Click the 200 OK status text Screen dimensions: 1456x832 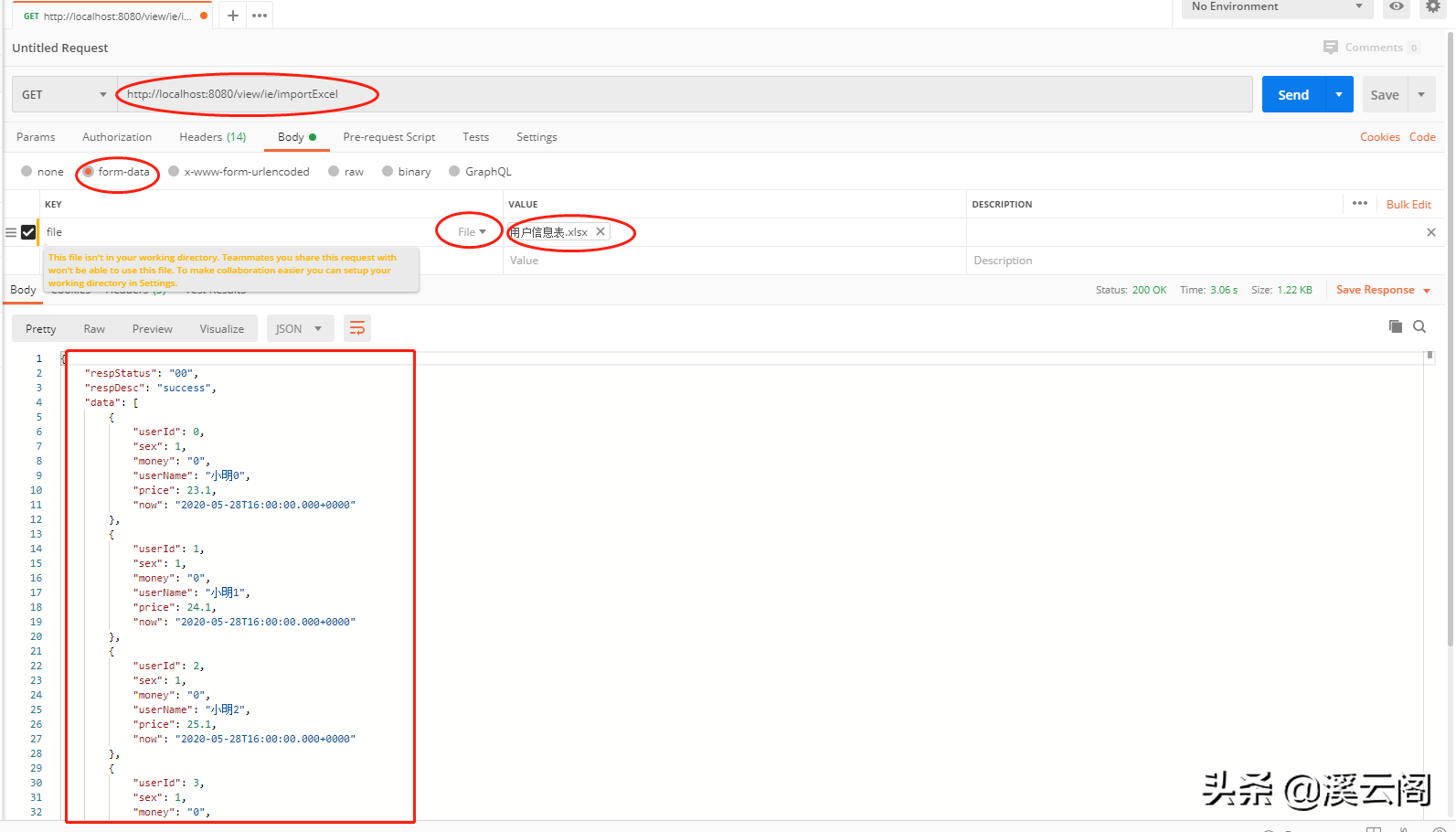pyautogui.click(x=1149, y=290)
